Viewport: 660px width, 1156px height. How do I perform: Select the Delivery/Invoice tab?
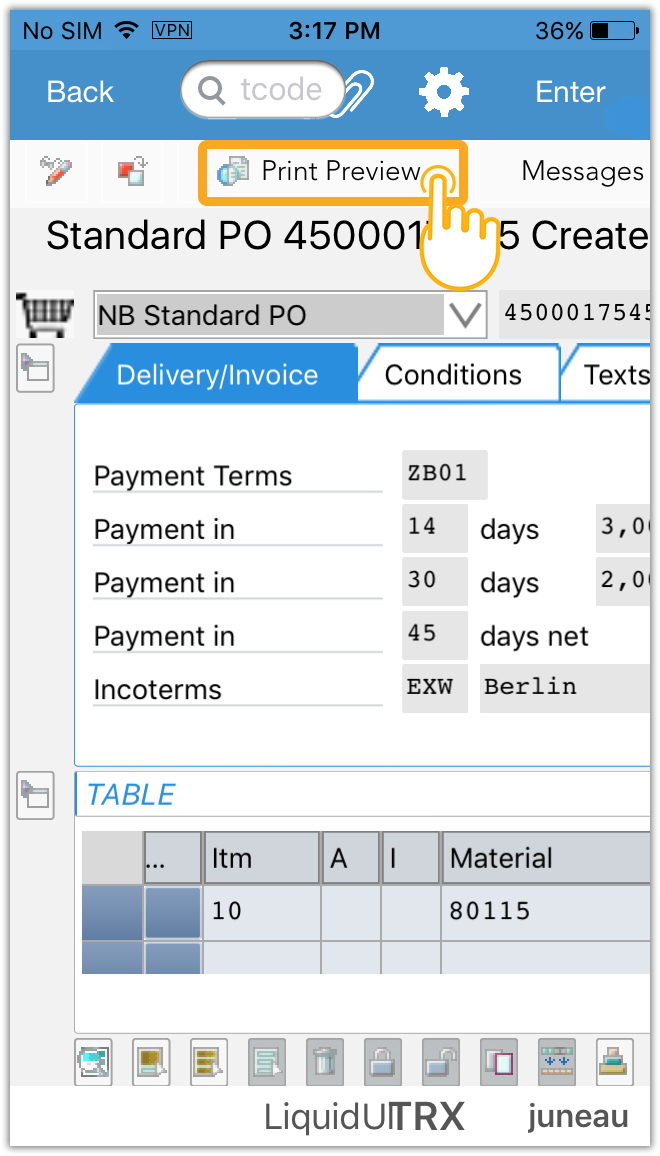[217, 375]
